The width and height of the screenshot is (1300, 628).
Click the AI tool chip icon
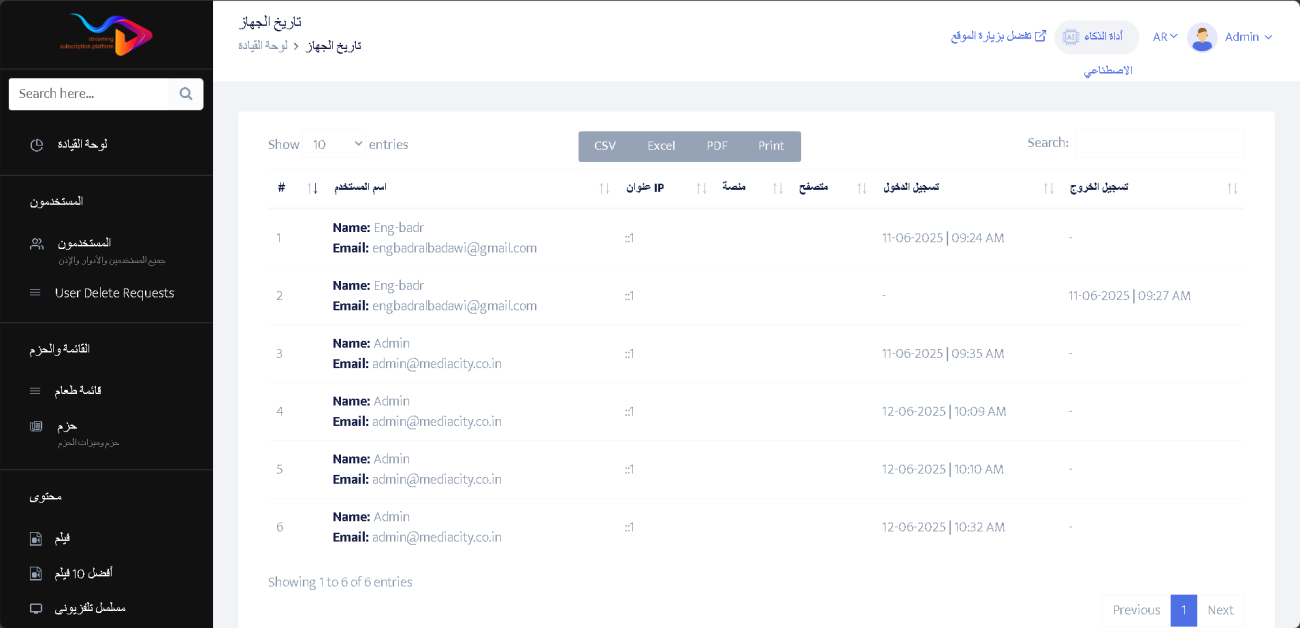coord(1070,37)
